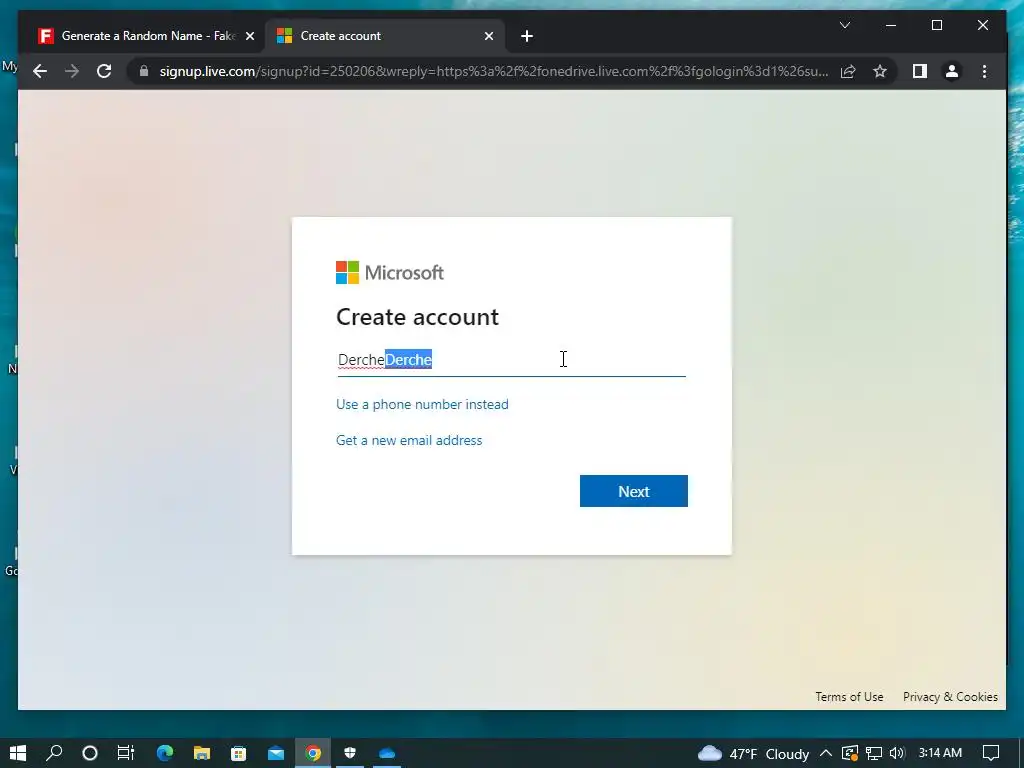1024x768 pixels.
Task: Open the tab search dropdown
Action: point(844,25)
